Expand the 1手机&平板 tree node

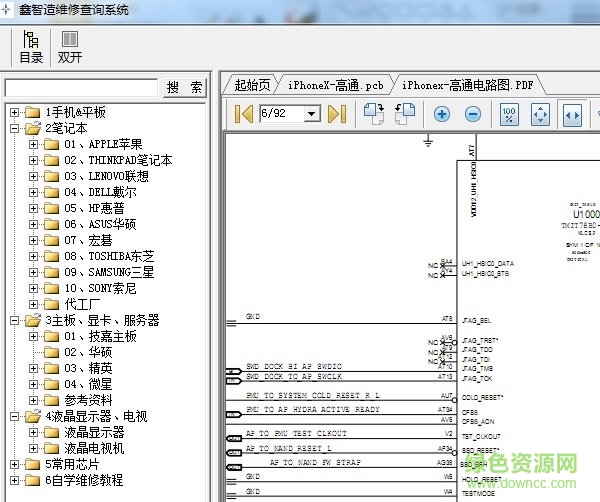coord(14,112)
